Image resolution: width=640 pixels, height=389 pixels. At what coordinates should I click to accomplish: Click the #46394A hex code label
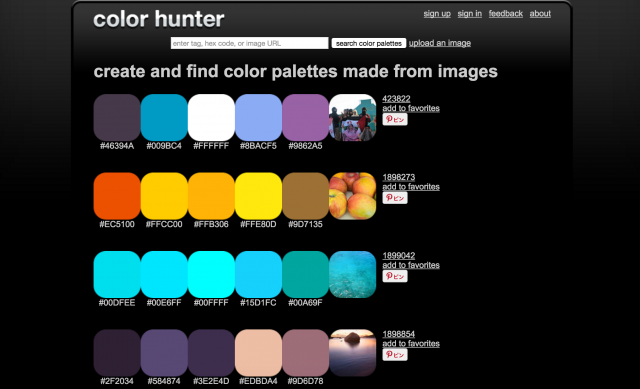[x=117, y=146]
